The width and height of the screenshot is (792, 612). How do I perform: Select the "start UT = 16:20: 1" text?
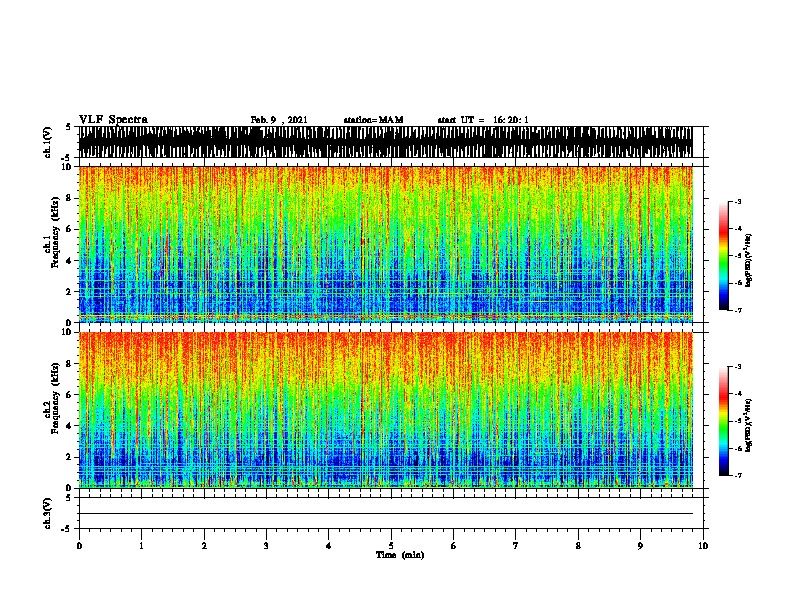483,120
